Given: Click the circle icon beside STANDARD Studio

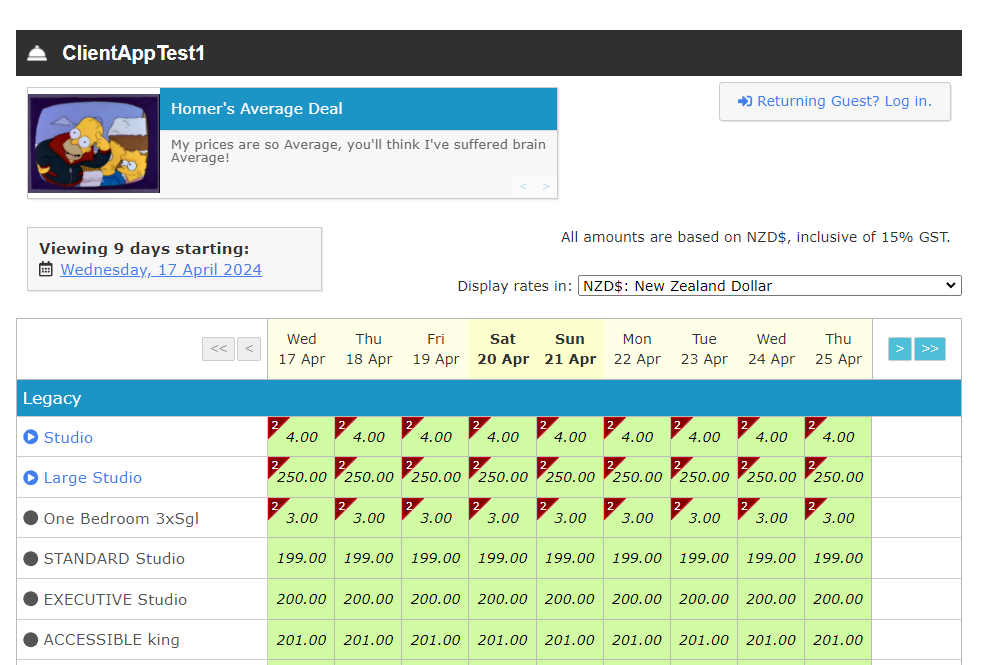Looking at the screenshot, I should tap(31, 558).
